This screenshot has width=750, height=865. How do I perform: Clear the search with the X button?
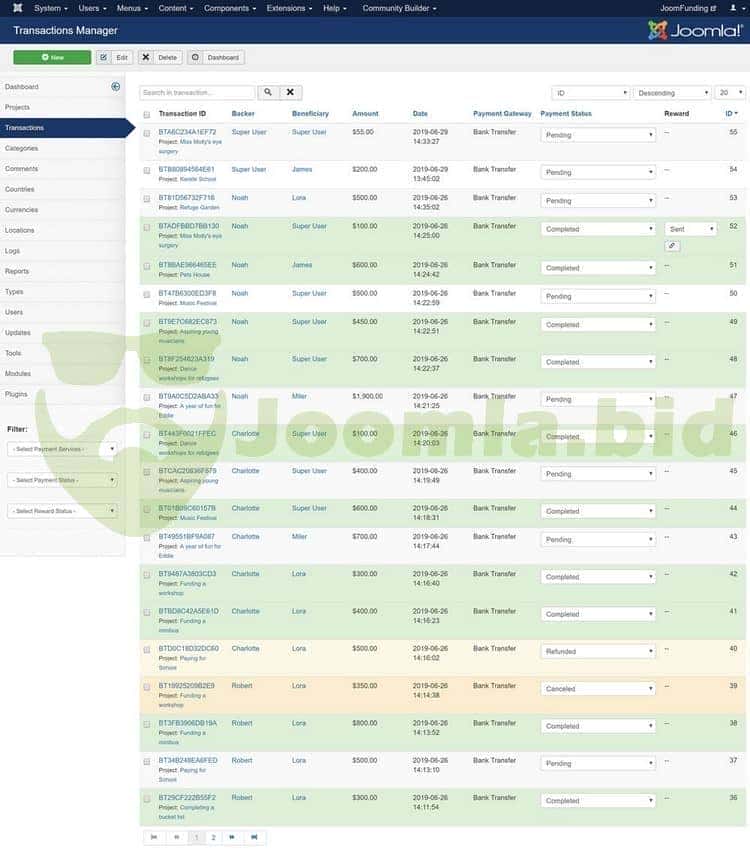(x=289, y=93)
